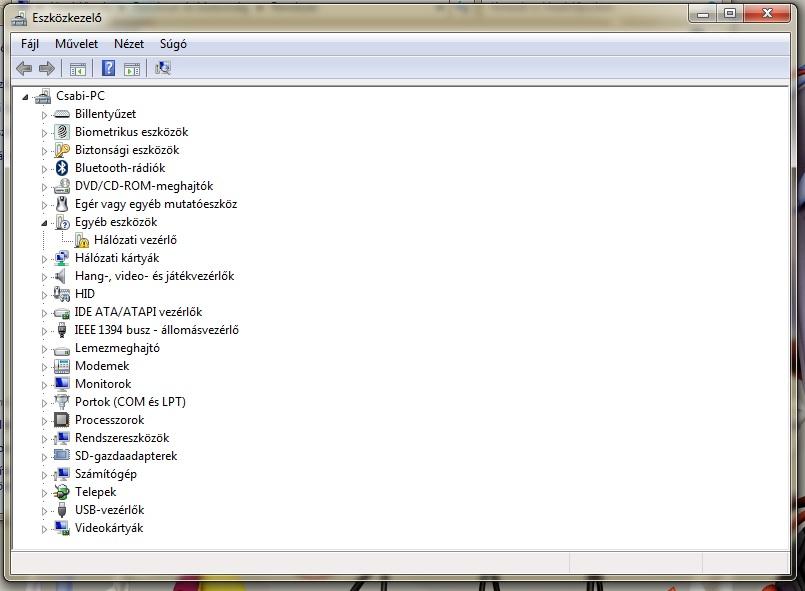Expand the HID category
The image size is (805, 591).
point(44,295)
